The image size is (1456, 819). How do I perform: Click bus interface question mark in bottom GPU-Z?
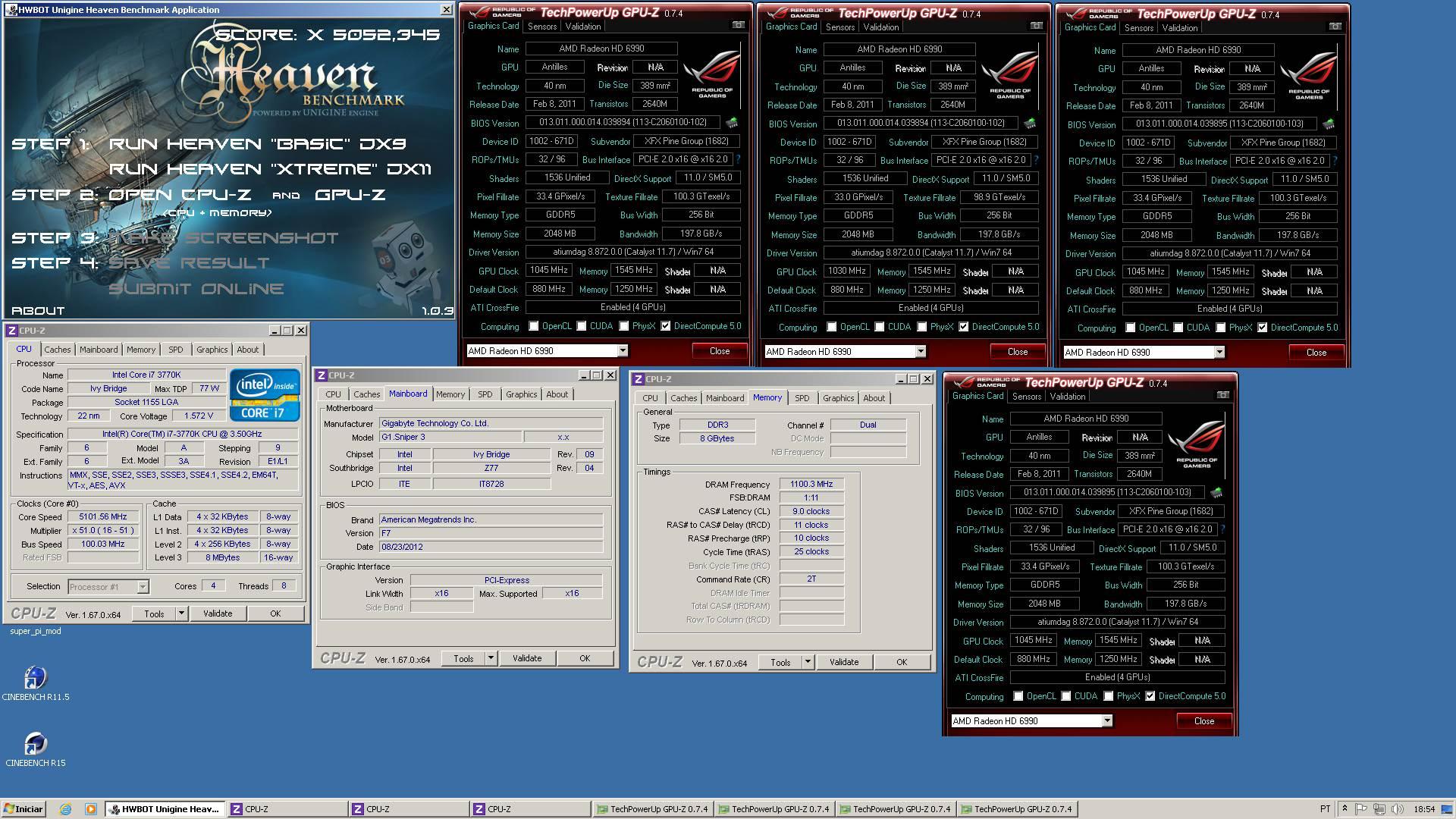pos(1222,530)
